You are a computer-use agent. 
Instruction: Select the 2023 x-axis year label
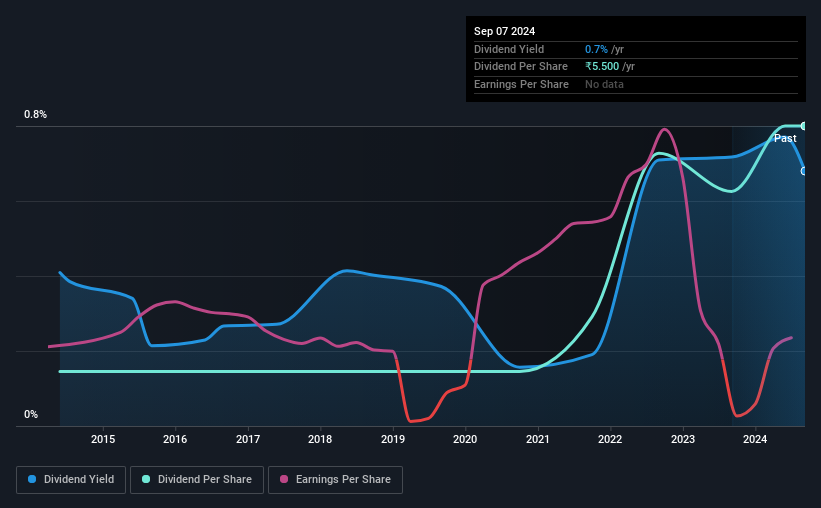pyautogui.click(x=683, y=439)
